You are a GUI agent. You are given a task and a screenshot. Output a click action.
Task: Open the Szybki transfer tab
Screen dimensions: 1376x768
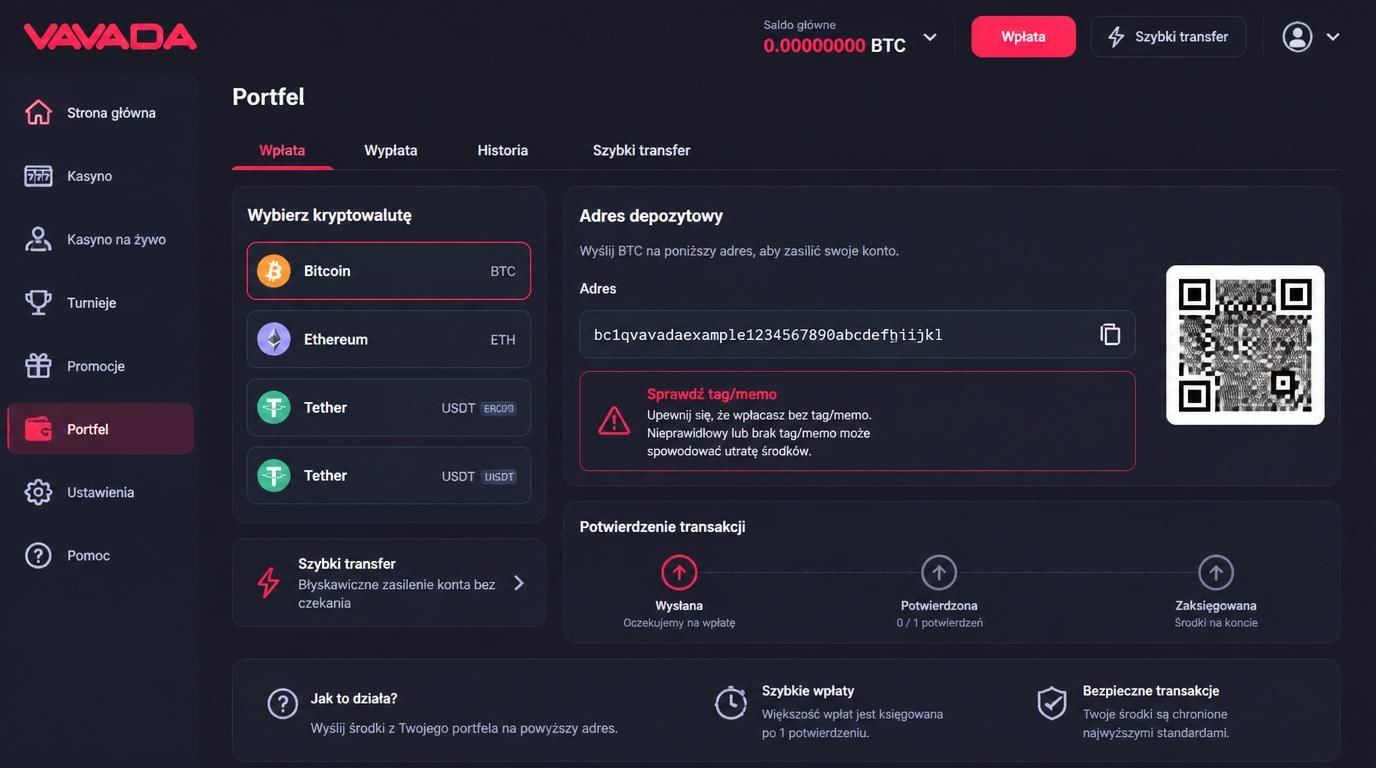pos(642,150)
